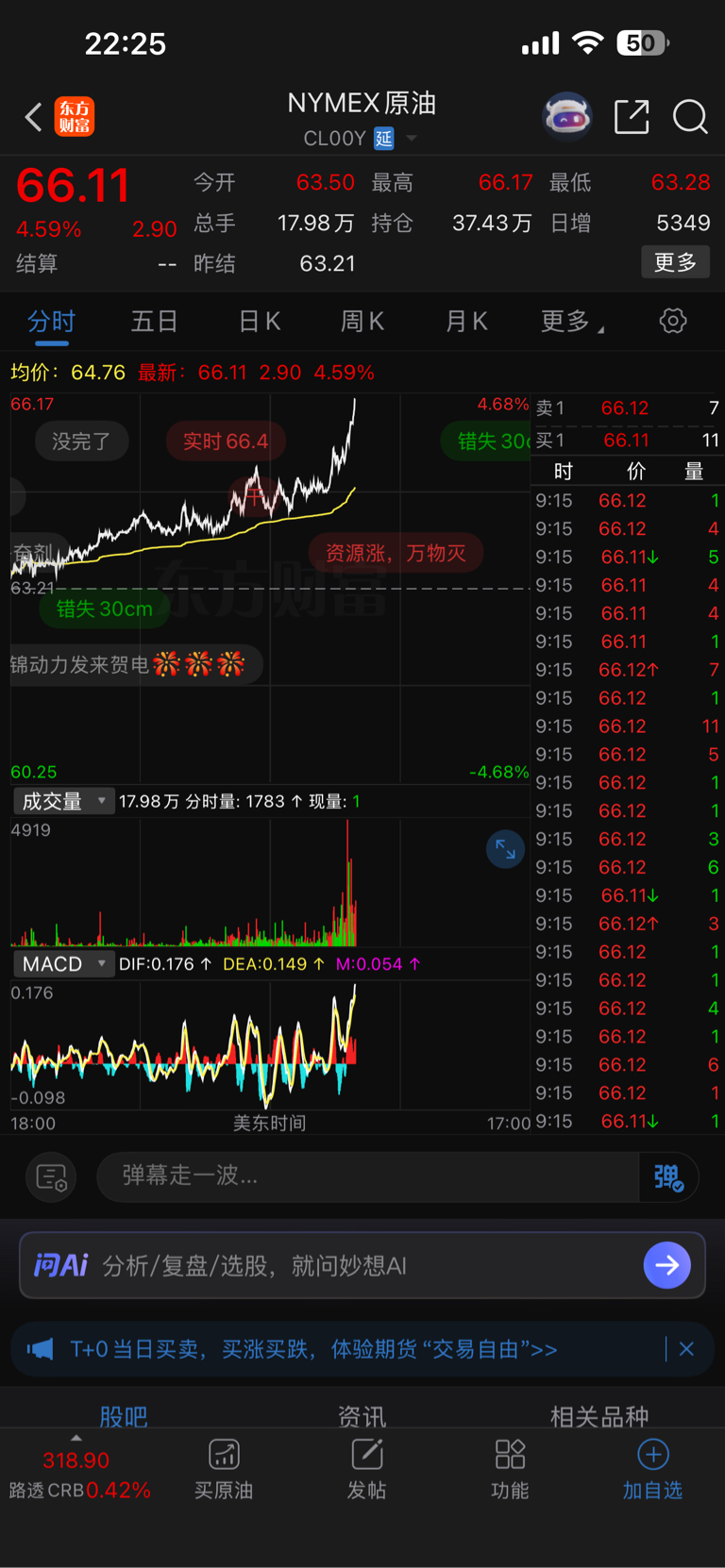Open chart settings gear icon
The height and width of the screenshot is (1568, 725).
click(x=673, y=321)
